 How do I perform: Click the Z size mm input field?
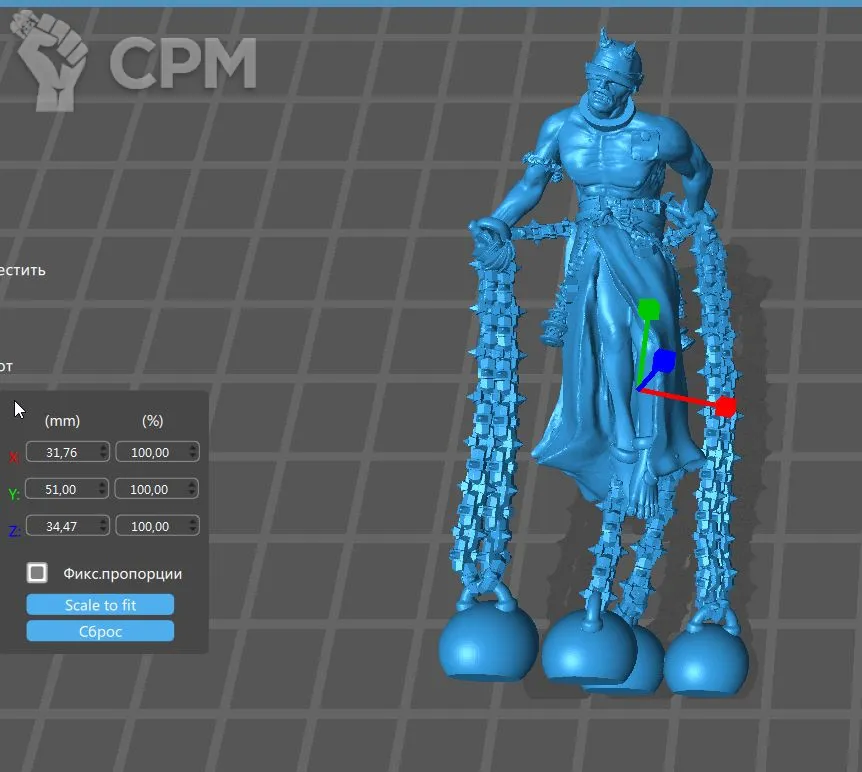62,527
